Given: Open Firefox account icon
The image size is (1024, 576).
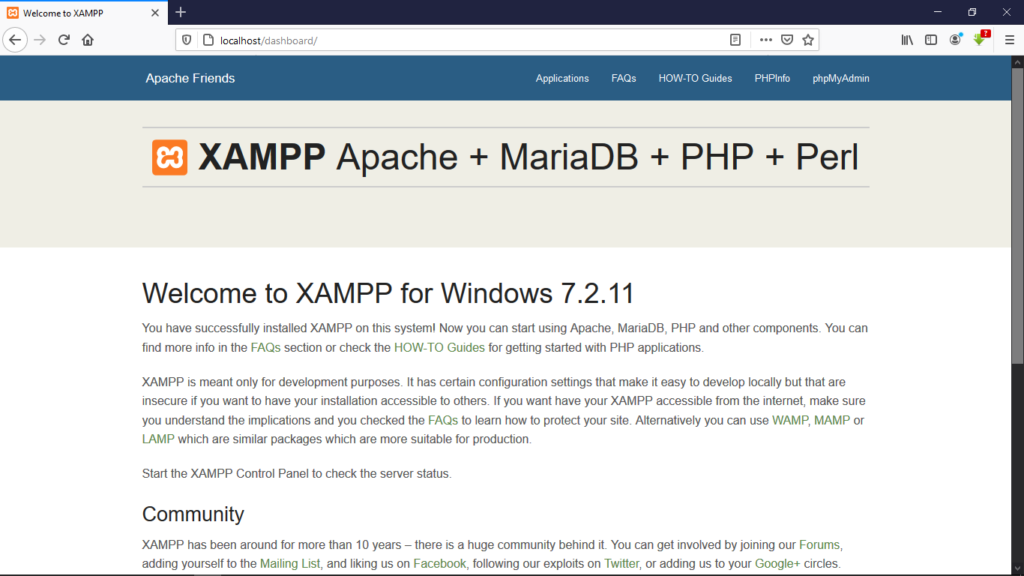Looking at the screenshot, I should [x=955, y=40].
